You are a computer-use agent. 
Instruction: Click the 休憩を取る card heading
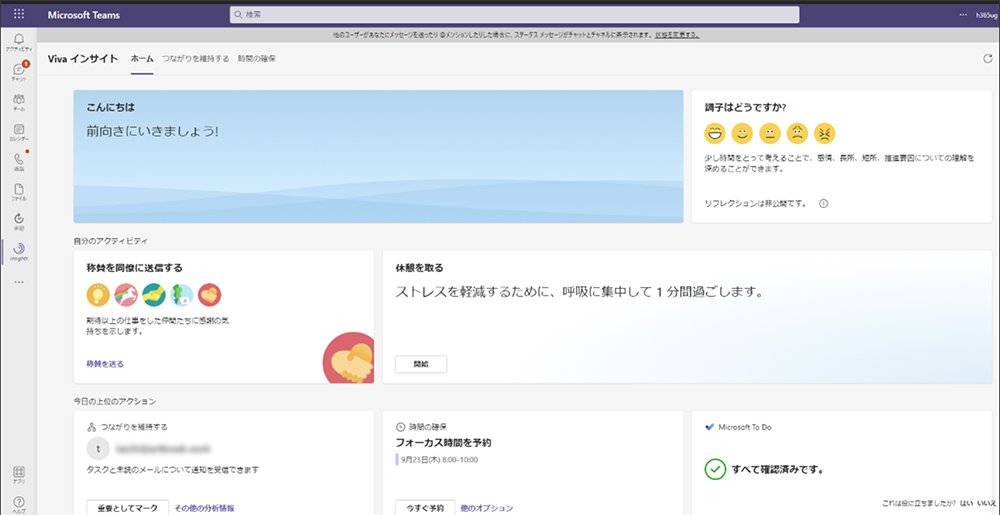pyautogui.click(x=419, y=268)
